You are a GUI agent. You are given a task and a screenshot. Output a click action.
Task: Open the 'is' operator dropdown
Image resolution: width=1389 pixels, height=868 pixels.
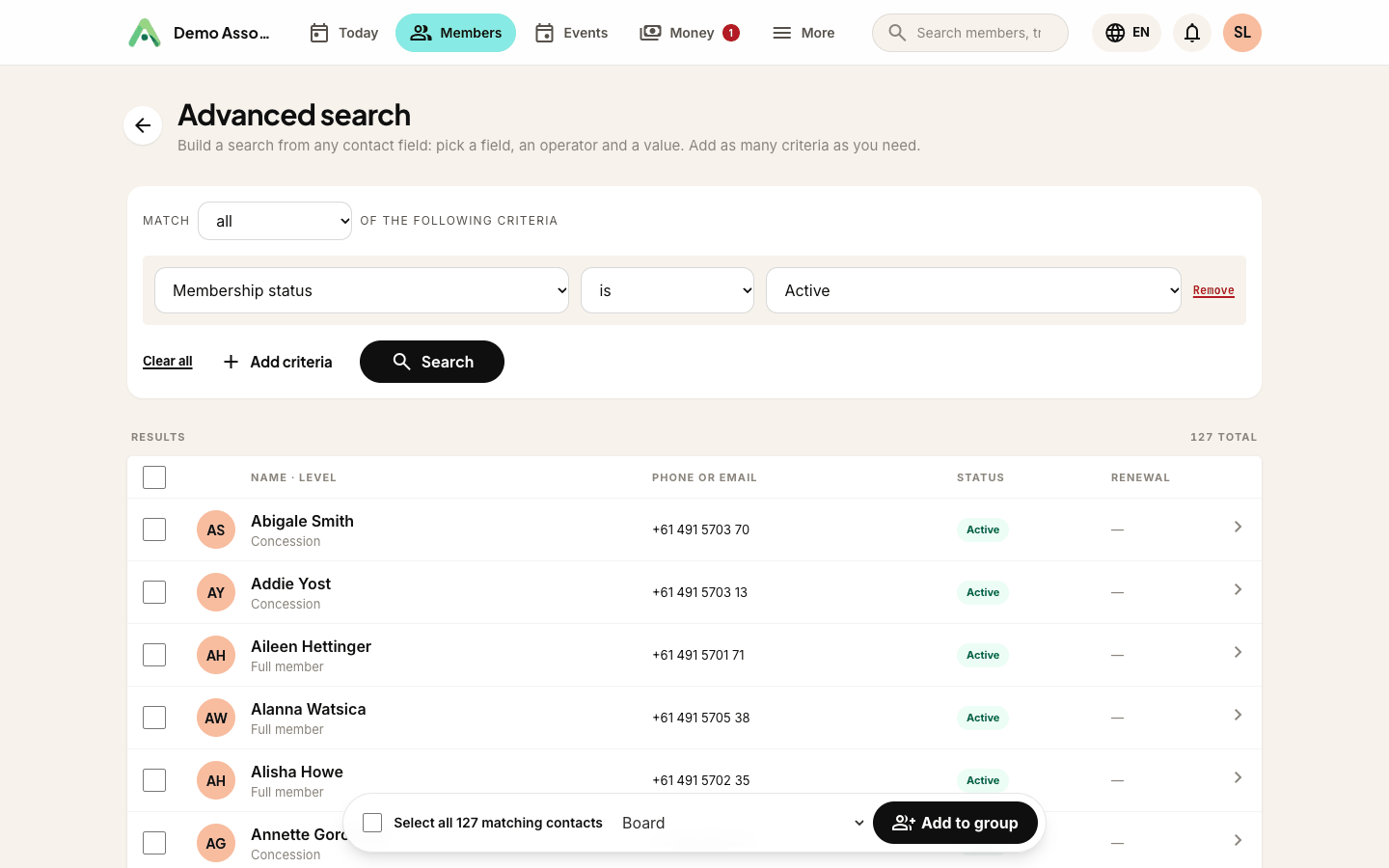point(667,290)
